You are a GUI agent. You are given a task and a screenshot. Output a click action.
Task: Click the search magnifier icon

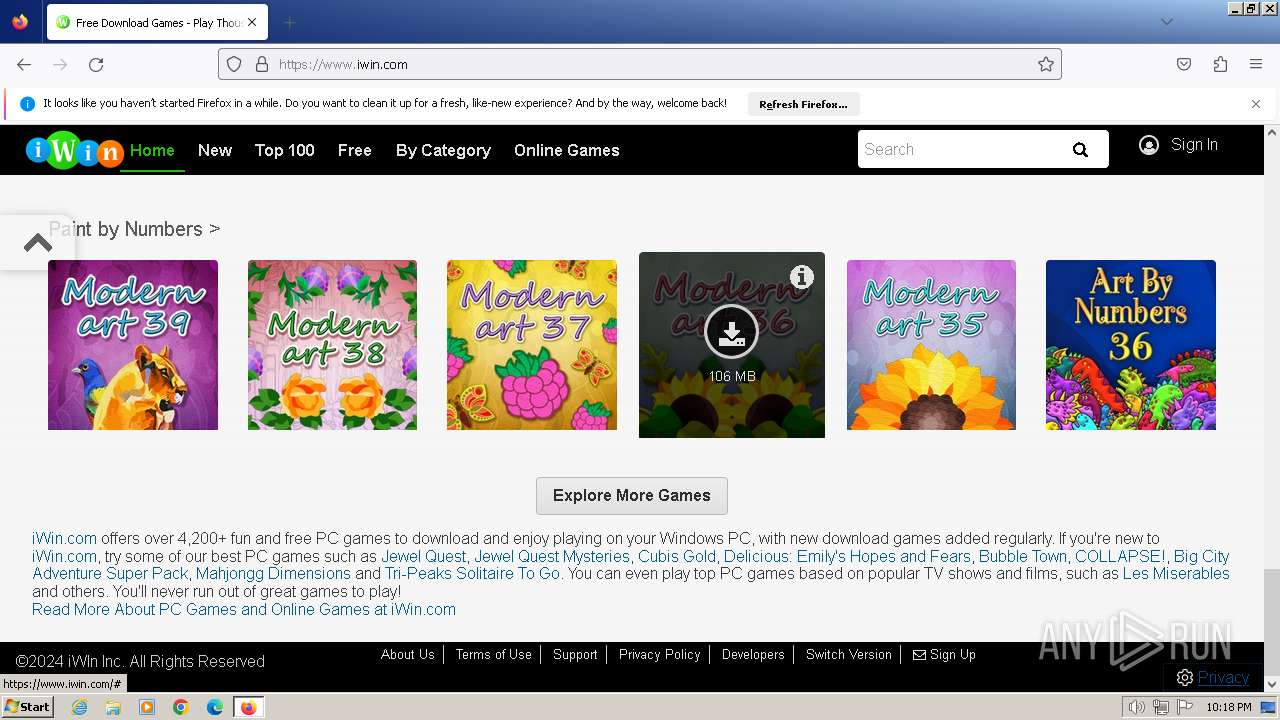pos(1080,150)
